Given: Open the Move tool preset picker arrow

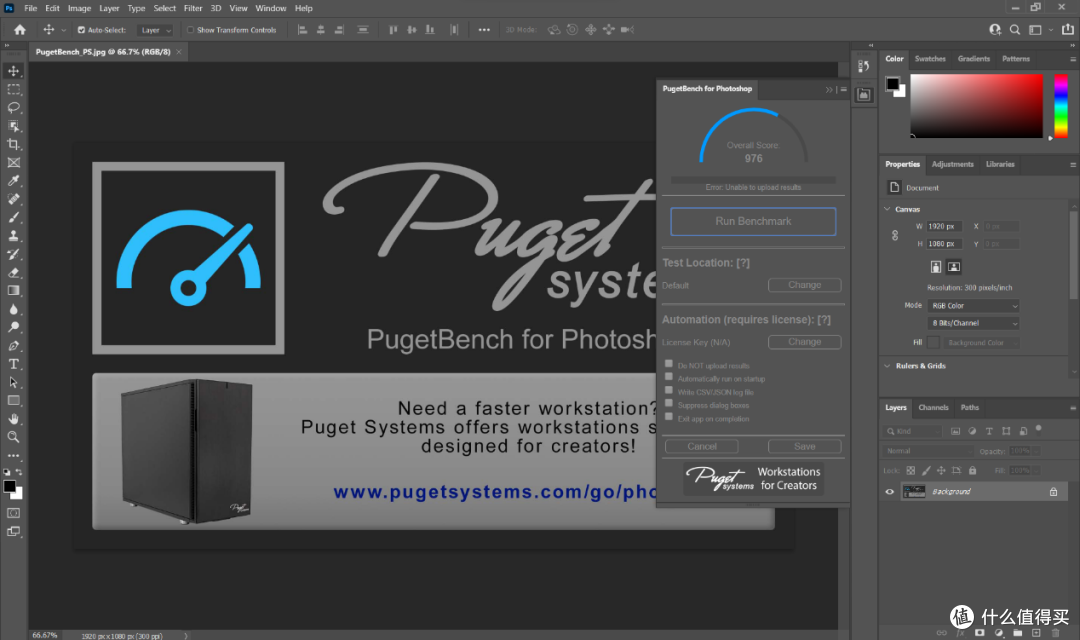Looking at the screenshot, I should pyautogui.click(x=64, y=30).
